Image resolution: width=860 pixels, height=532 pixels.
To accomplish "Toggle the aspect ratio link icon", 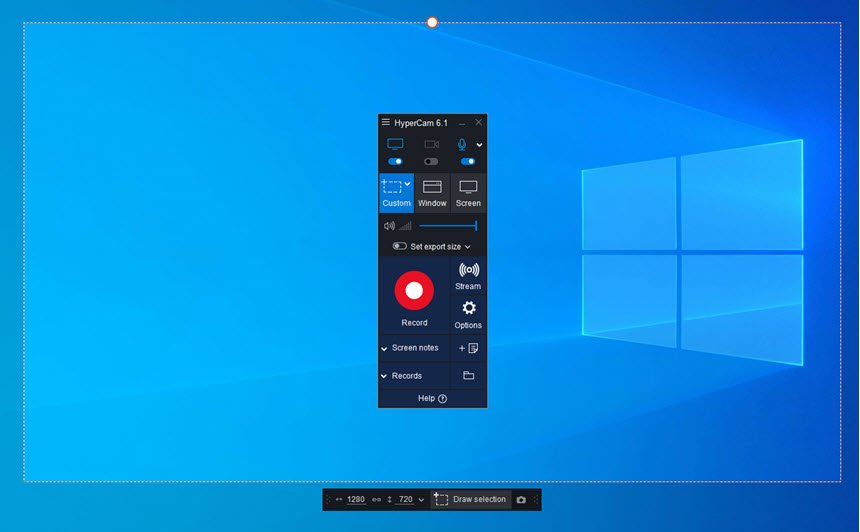I will pos(376,500).
